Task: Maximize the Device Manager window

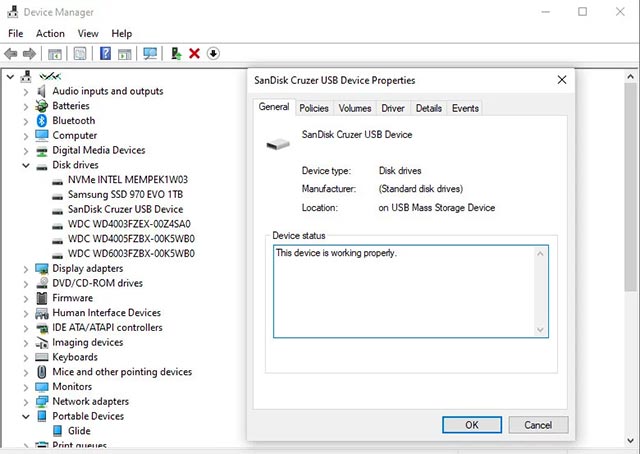Action: (582, 12)
